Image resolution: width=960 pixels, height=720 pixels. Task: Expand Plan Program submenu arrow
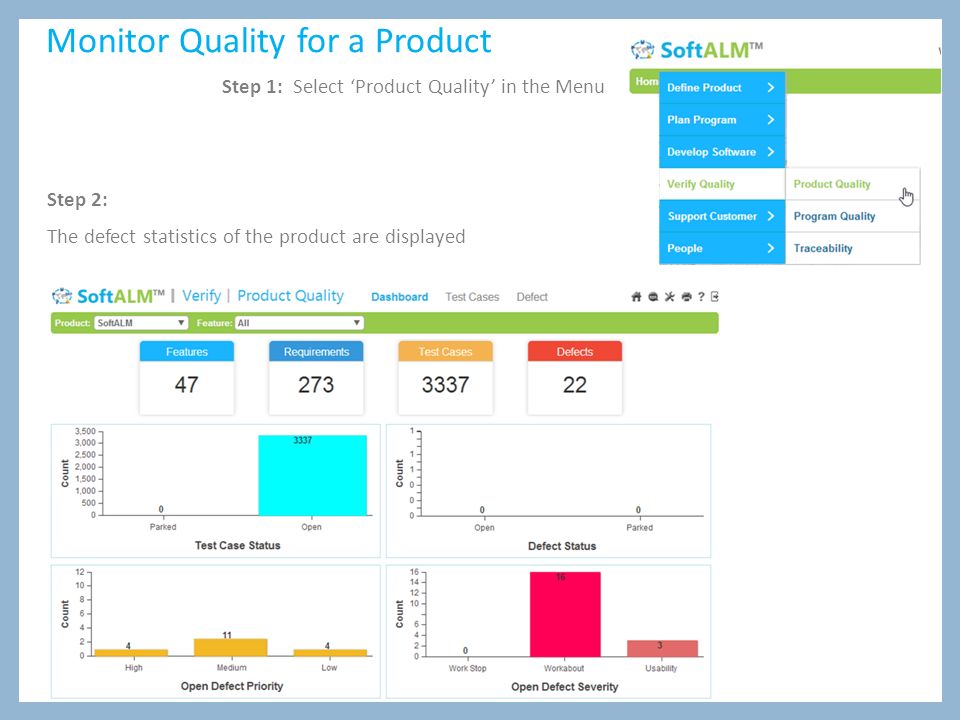tap(771, 120)
